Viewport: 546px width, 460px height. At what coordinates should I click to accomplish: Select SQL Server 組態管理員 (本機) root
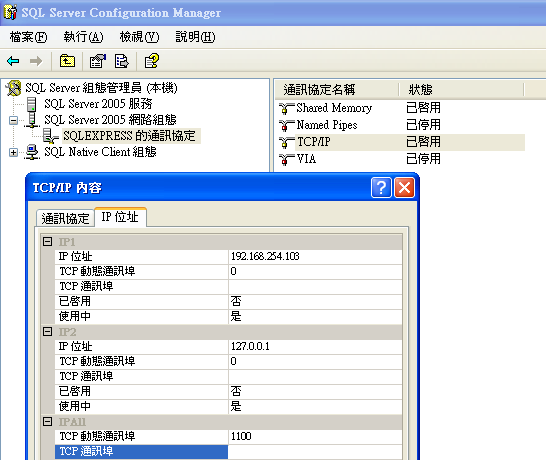101,88
